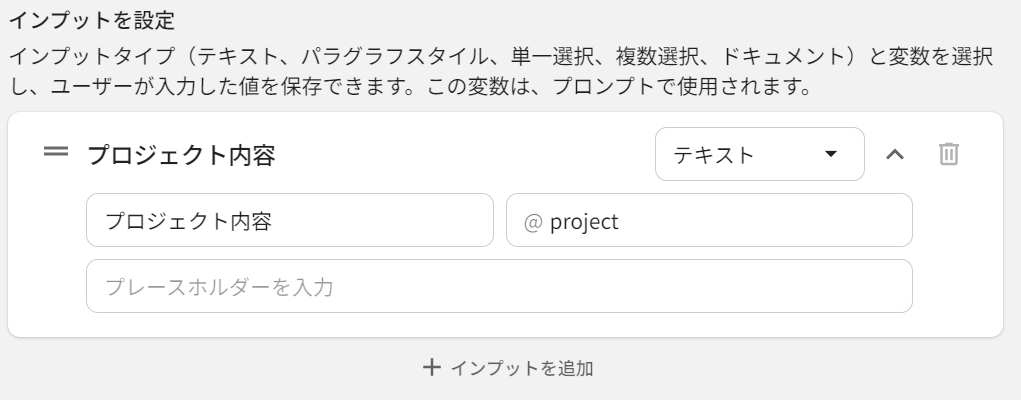Viewport: 1021px width, 400px height.
Task: Select the テキスト label in the type selector
Action: (714, 155)
